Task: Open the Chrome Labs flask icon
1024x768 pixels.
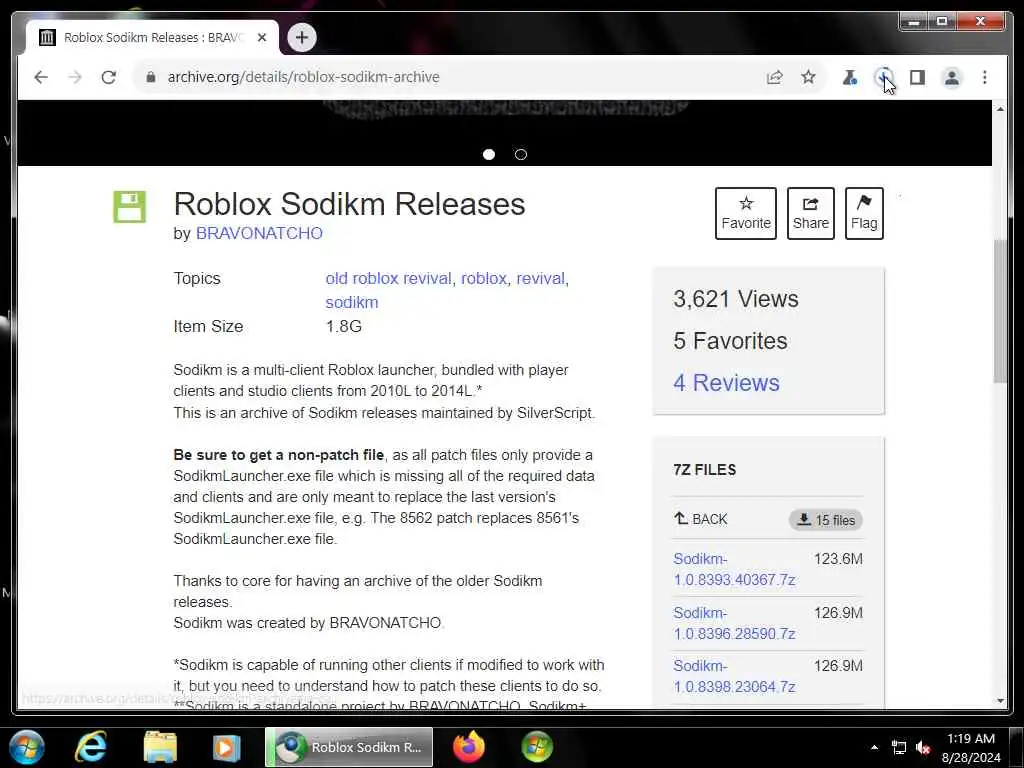Action: pyautogui.click(x=850, y=77)
